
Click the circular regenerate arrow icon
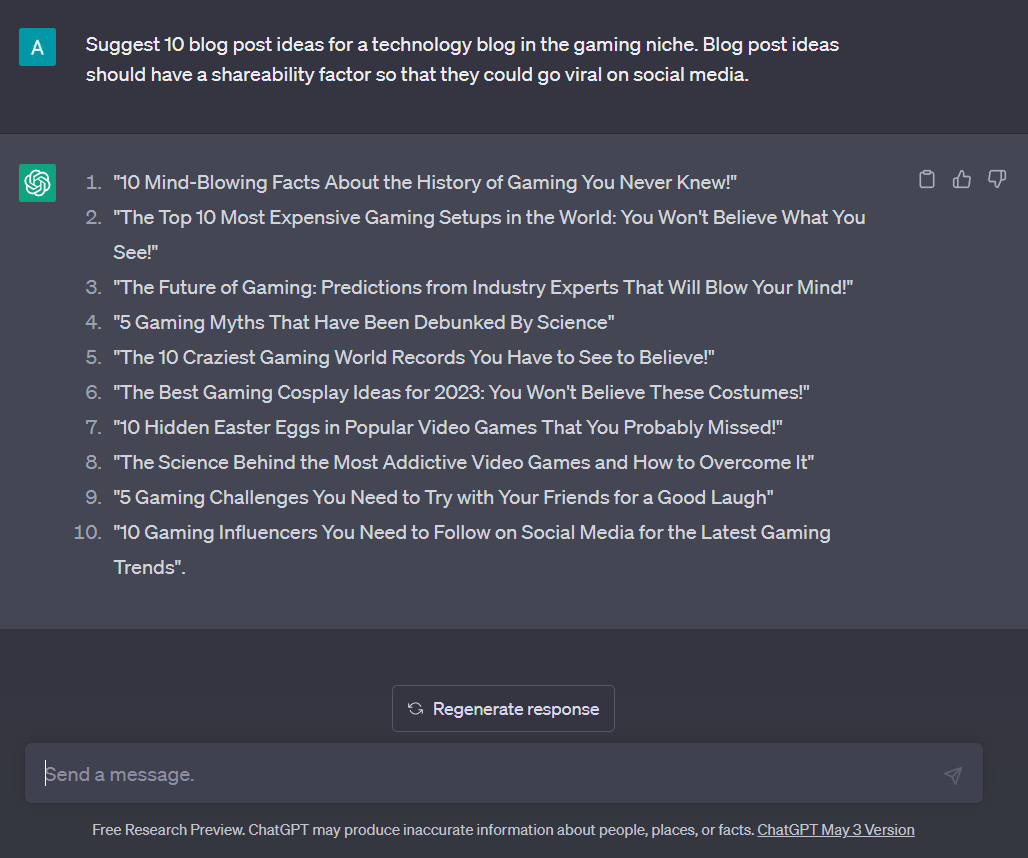click(415, 708)
